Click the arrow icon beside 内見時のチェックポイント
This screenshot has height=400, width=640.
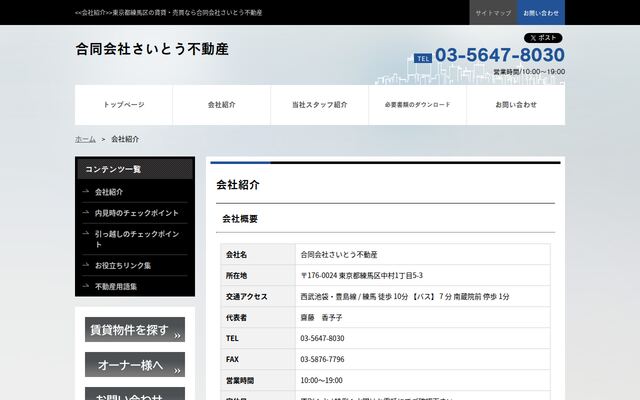tap(86, 212)
